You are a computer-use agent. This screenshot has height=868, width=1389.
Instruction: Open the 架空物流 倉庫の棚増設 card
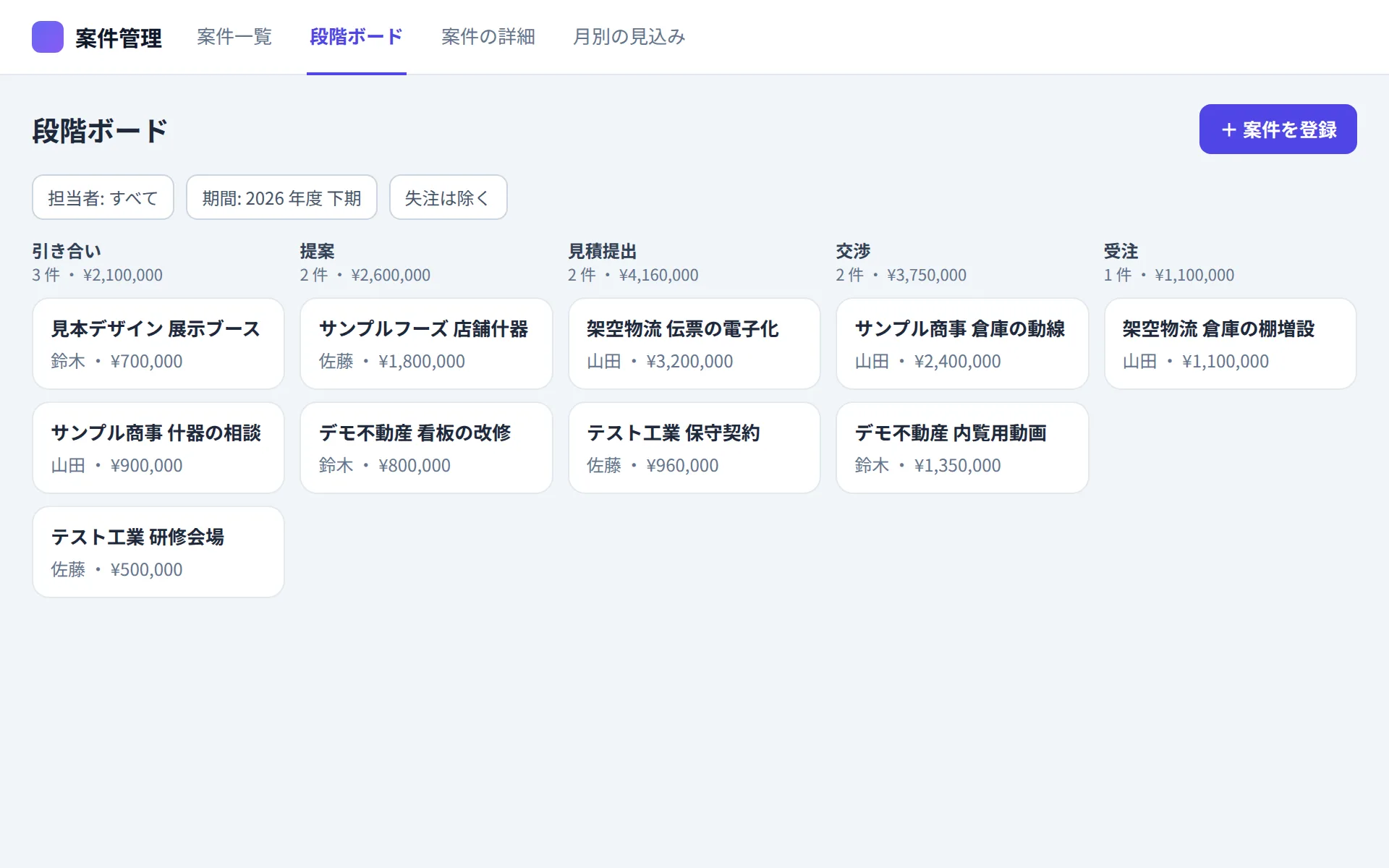[x=1231, y=344]
